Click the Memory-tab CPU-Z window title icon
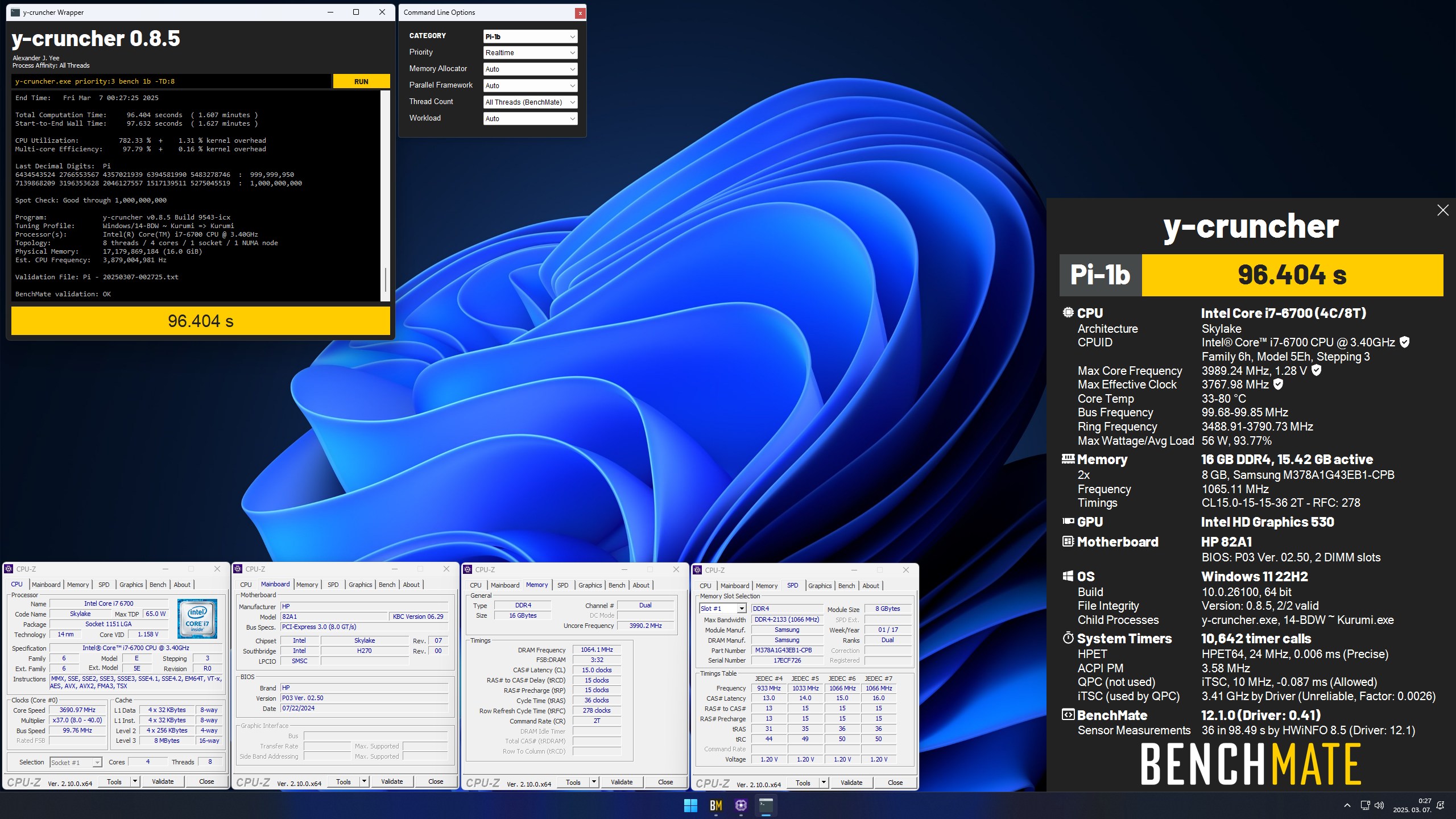Viewport: 1456px width, 819px height. click(468, 569)
